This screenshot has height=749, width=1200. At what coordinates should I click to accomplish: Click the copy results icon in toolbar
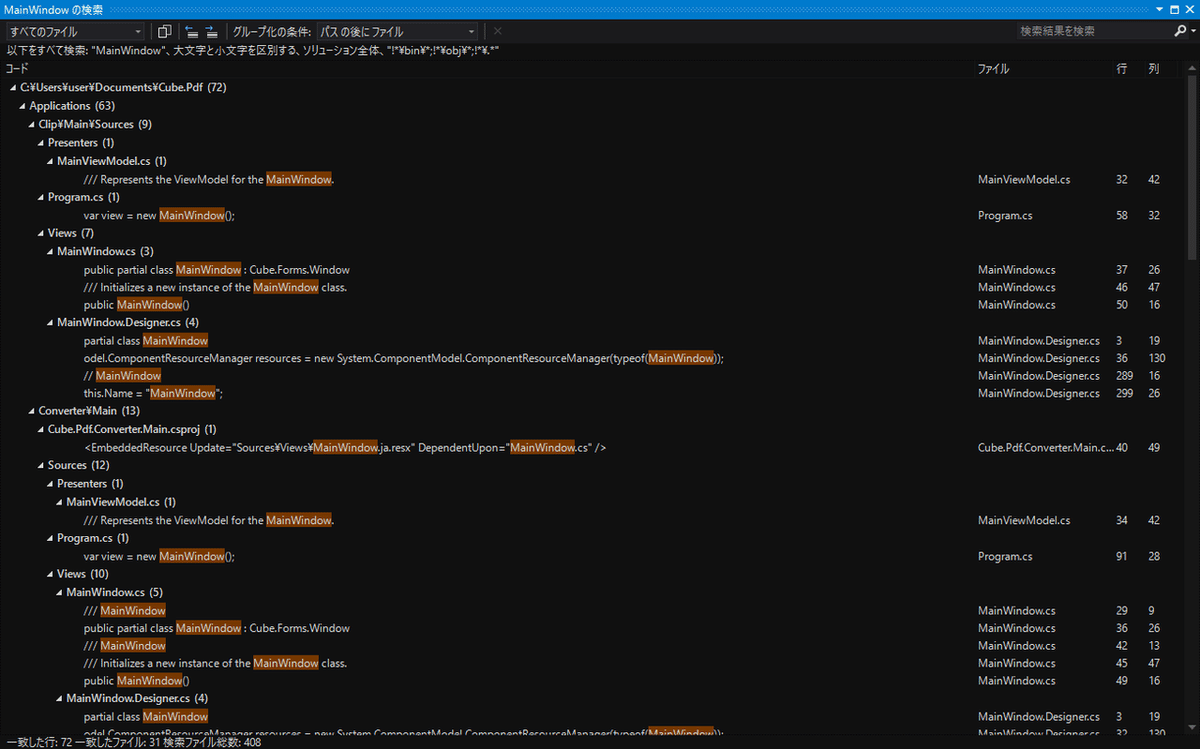[x=165, y=31]
